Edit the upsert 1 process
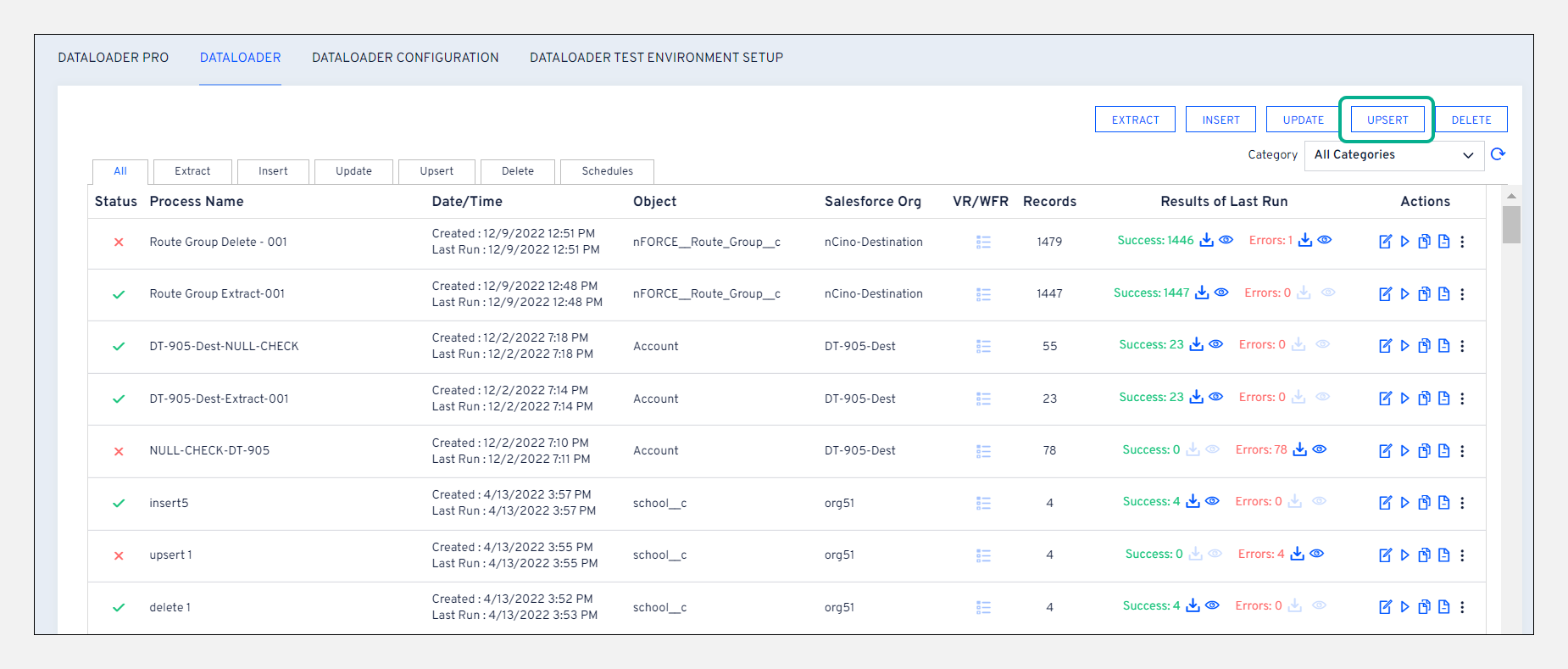This screenshot has height=669, width=1568. pyautogui.click(x=1385, y=555)
